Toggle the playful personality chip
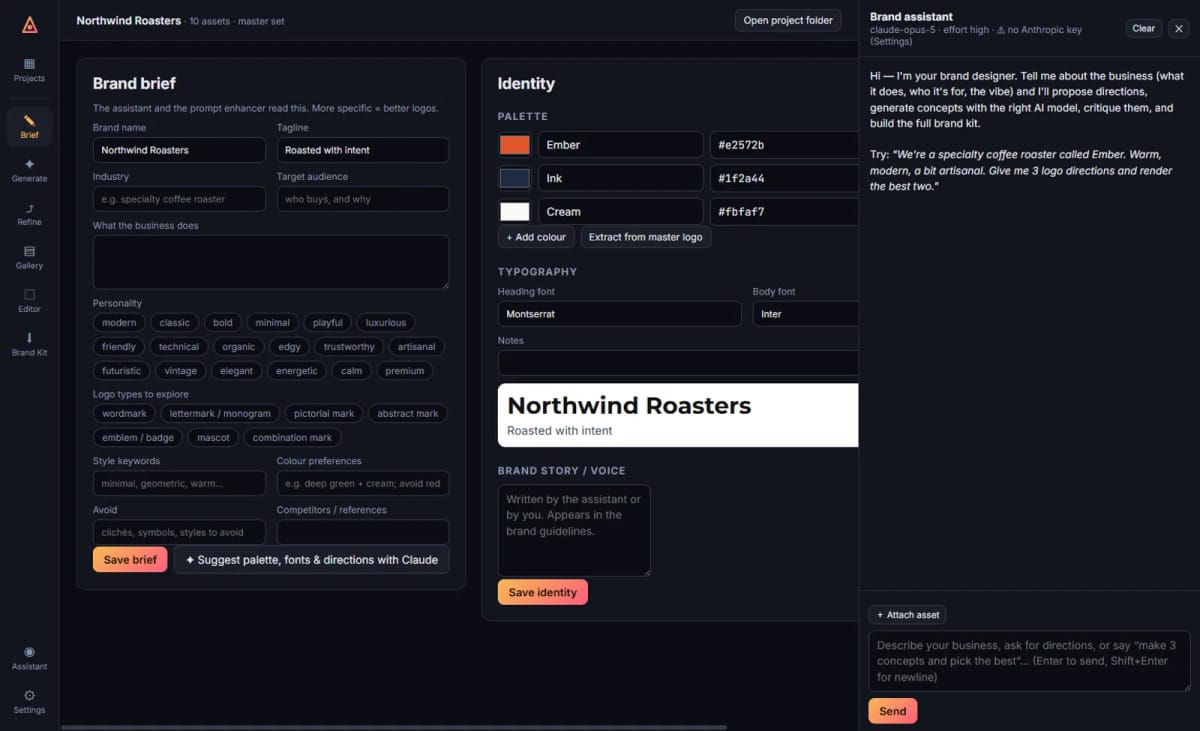Image resolution: width=1200 pixels, height=731 pixels. (x=327, y=323)
